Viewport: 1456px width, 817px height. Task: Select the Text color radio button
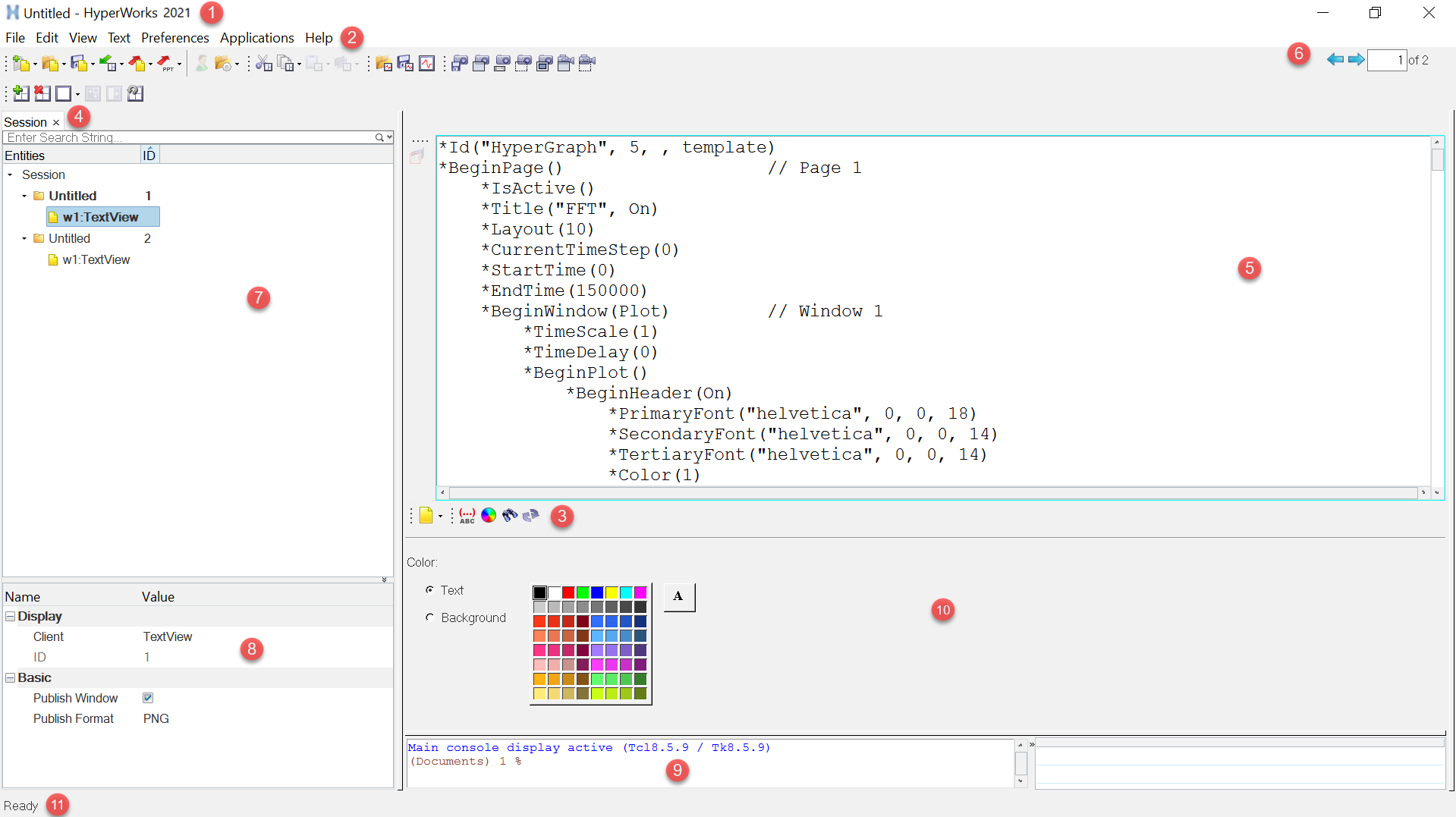(430, 589)
